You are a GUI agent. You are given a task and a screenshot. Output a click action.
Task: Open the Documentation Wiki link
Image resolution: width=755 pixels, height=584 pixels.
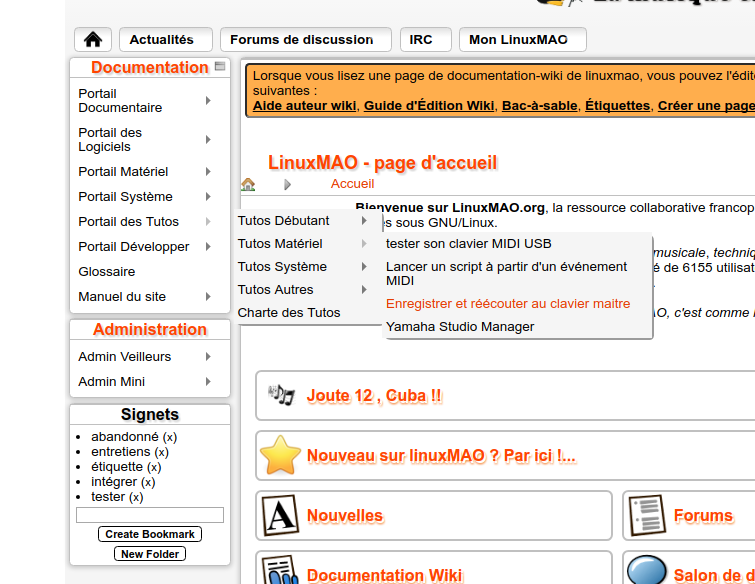point(385,575)
